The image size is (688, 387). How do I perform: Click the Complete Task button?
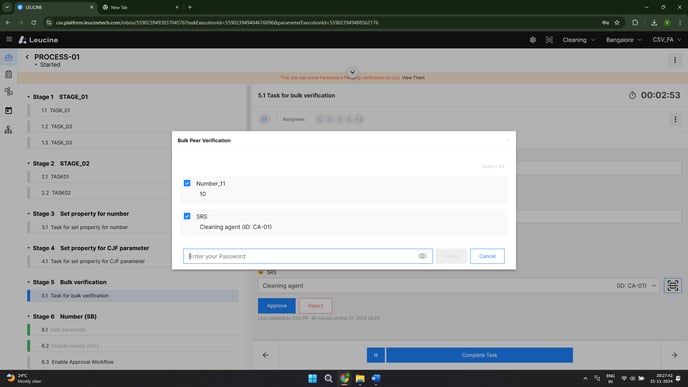tap(479, 355)
